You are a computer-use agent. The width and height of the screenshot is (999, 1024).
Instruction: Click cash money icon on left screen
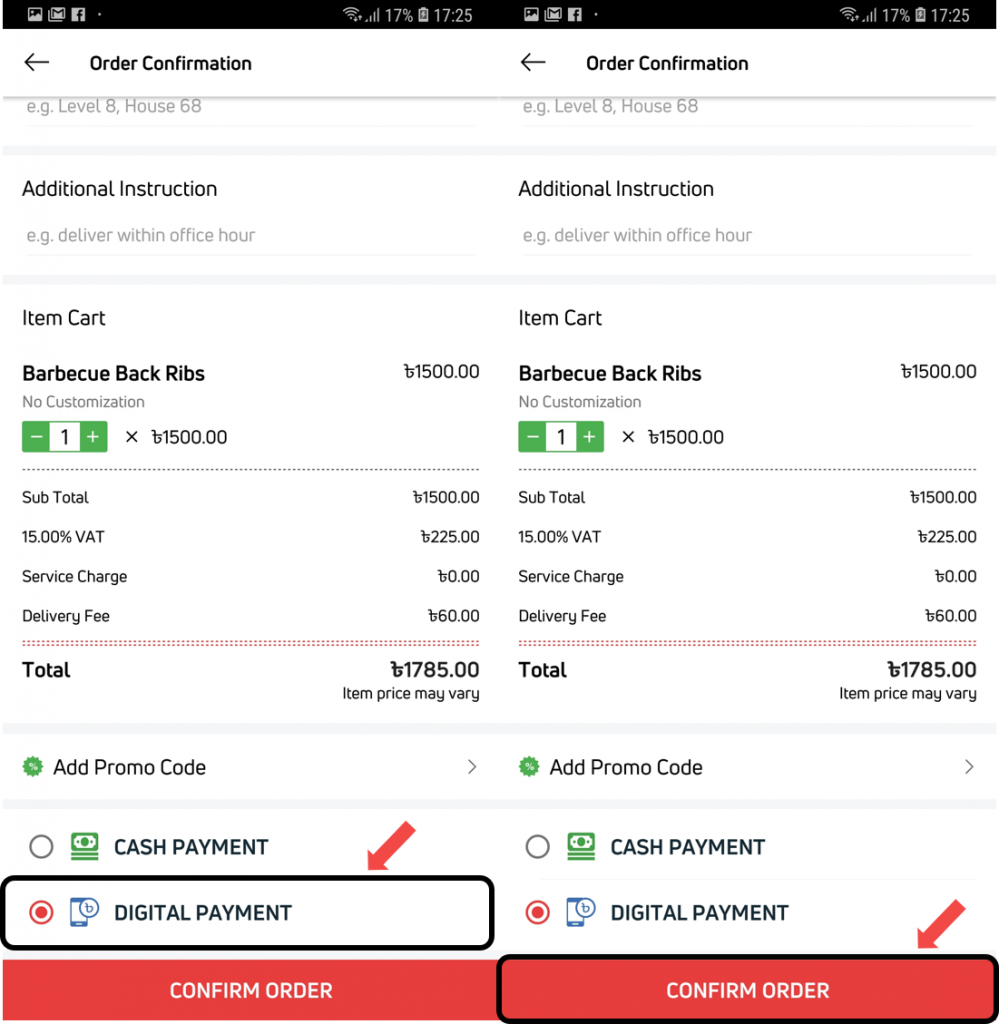[85, 846]
